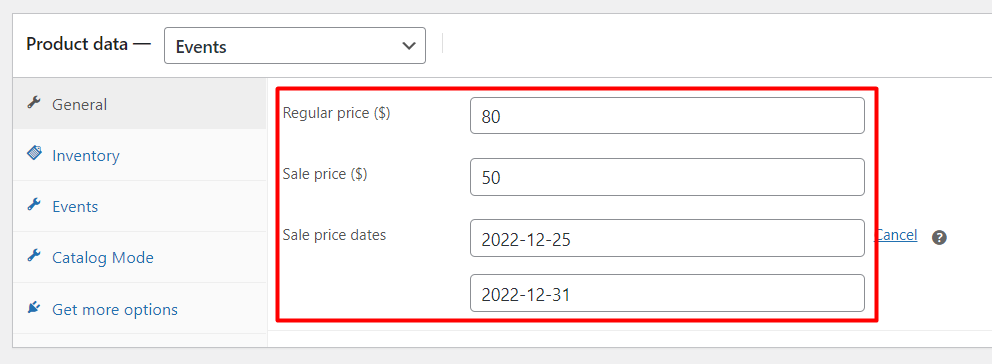Click the Sale price ($) label
The width and height of the screenshot is (992, 364).
(325, 175)
